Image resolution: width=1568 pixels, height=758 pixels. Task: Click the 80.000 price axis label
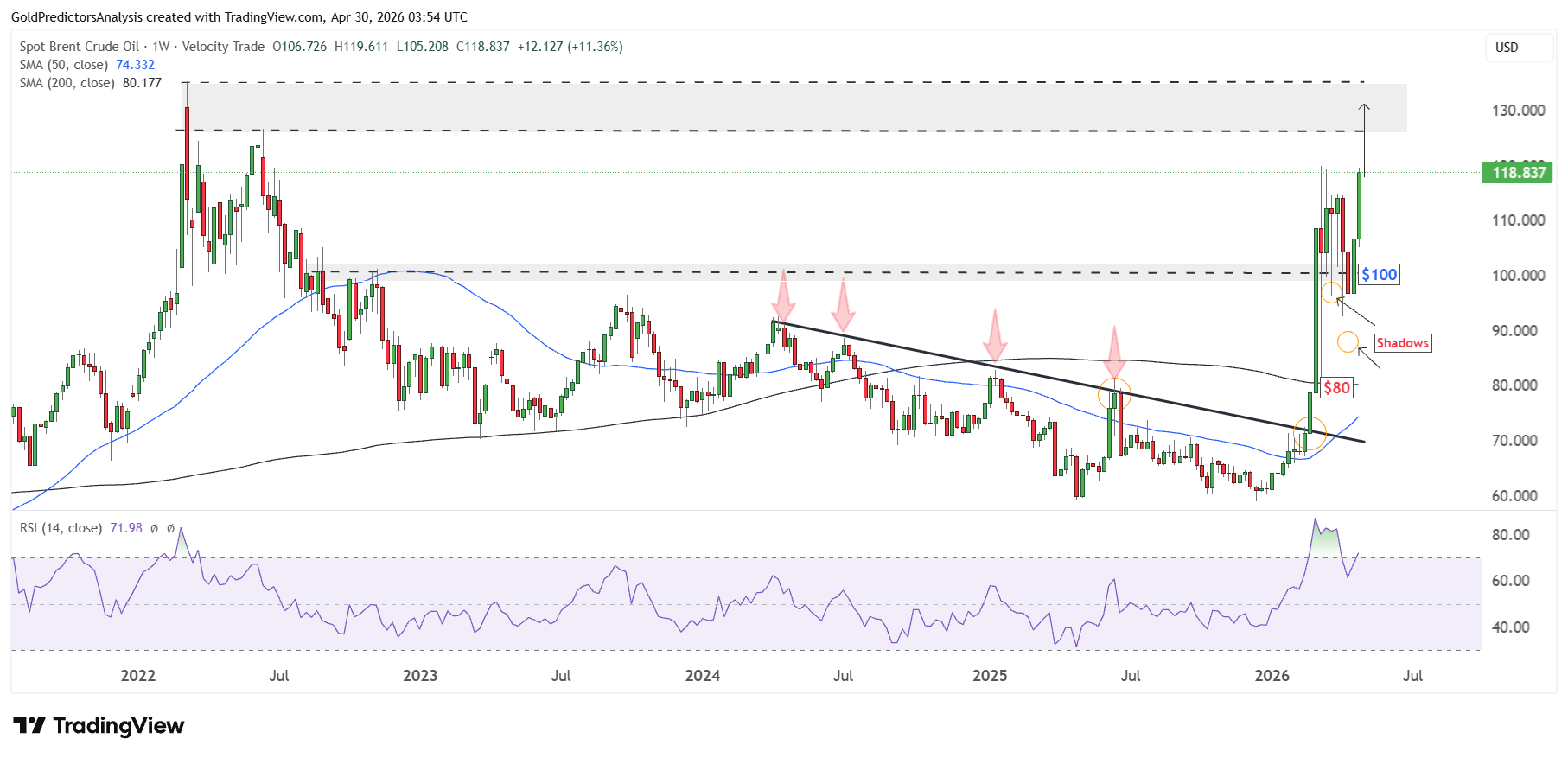click(1515, 385)
